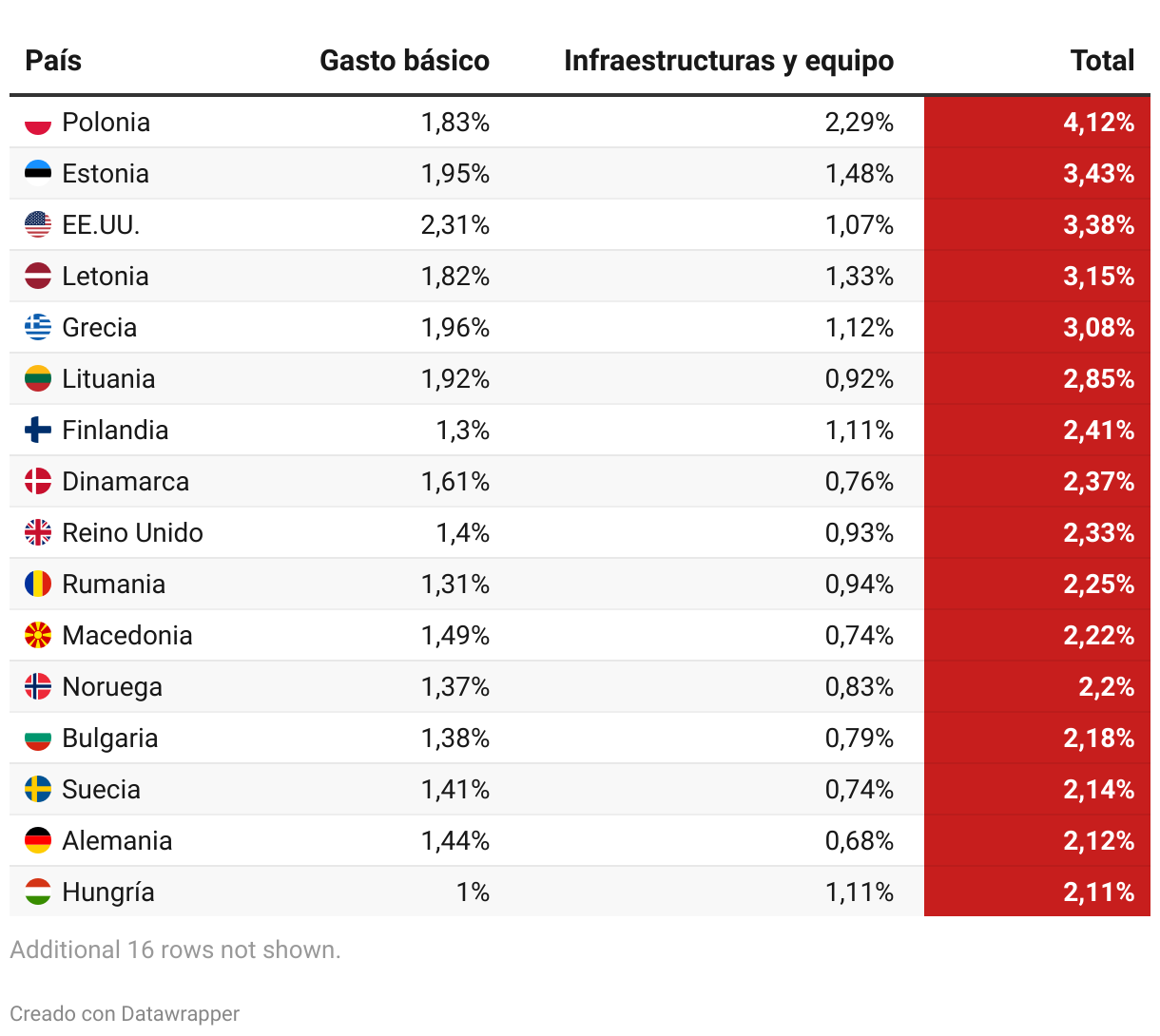The width and height of the screenshot is (1160, 1036).
Task: Sort by the Total column header
Action: [1102, 61]
